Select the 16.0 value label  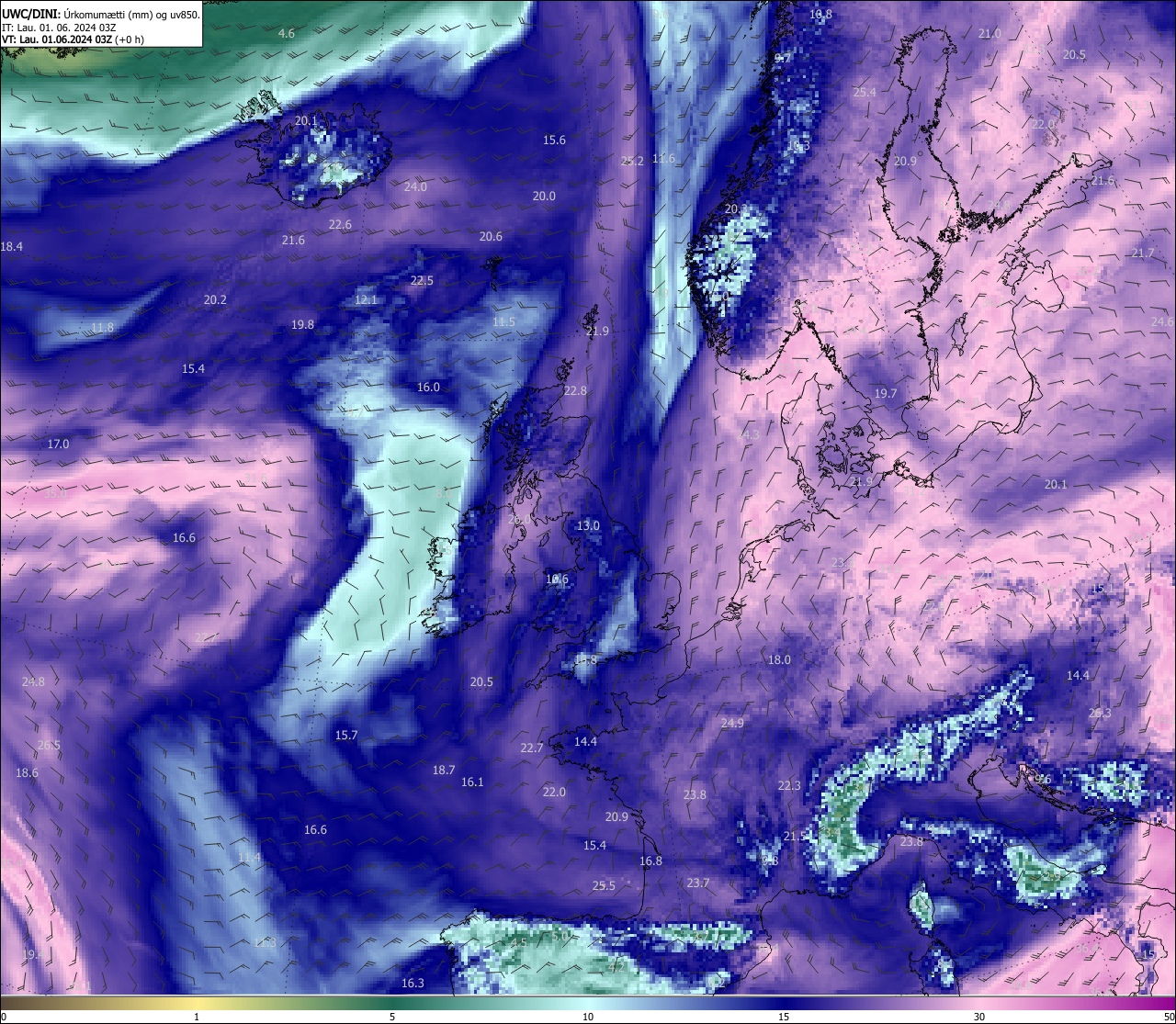pyautogui.click(x=428, y=387)
